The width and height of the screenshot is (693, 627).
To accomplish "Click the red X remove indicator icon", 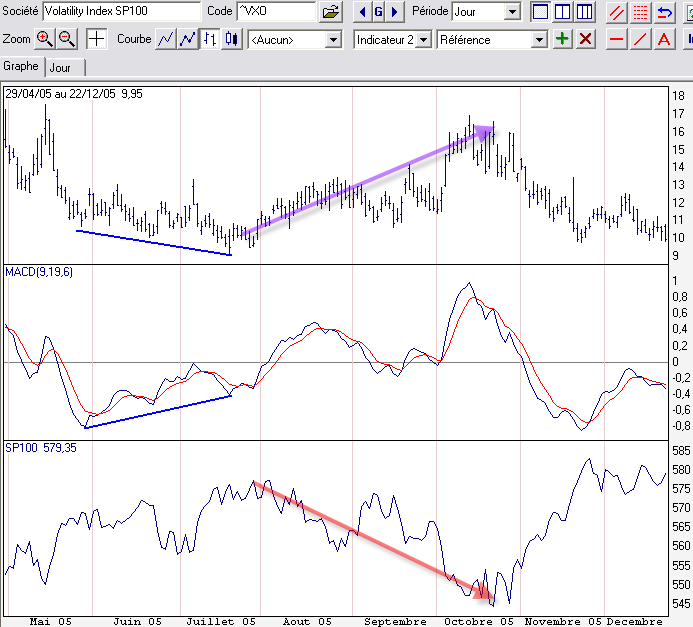I will (585, 39).
